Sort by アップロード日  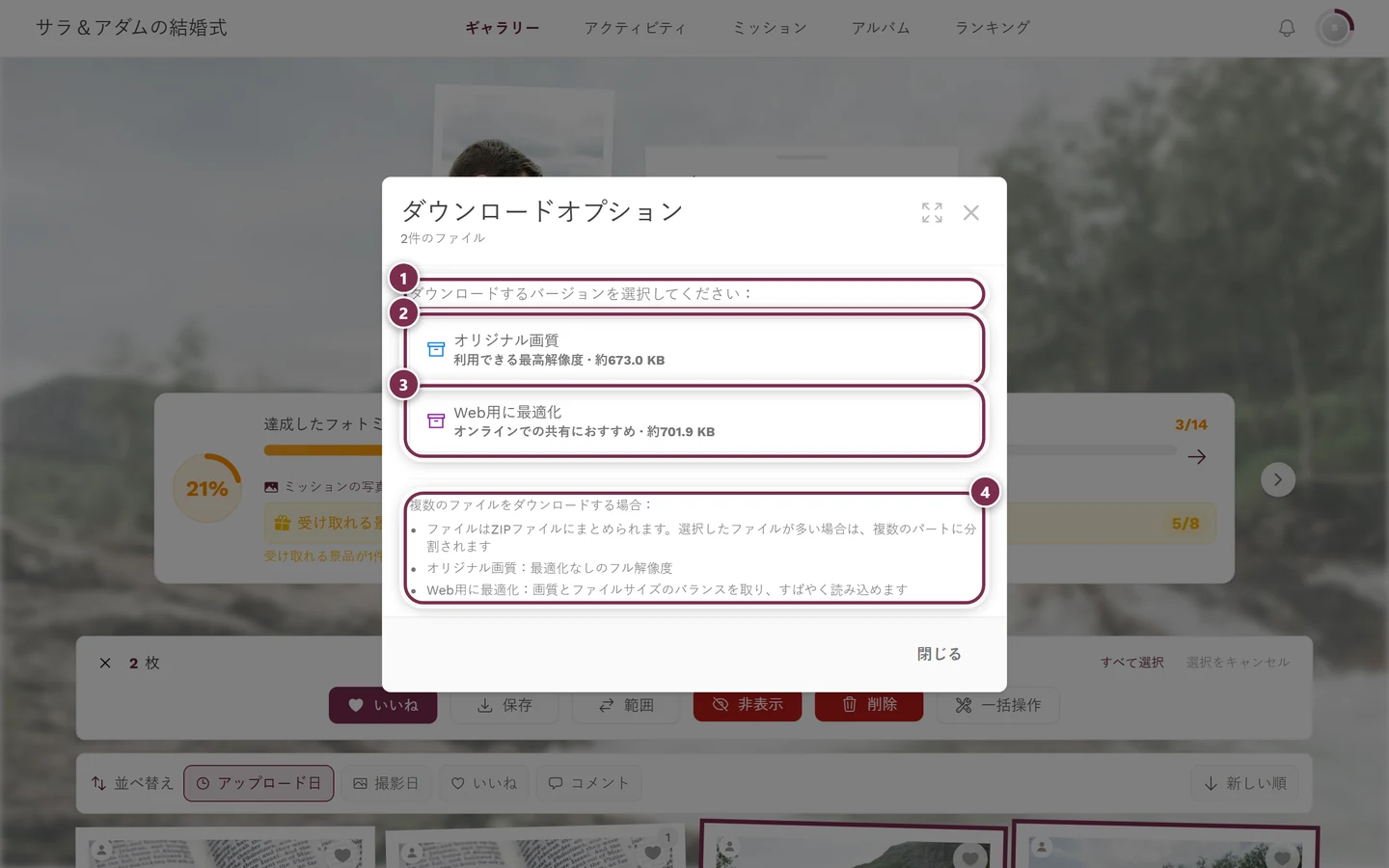(x=259, y=783)
